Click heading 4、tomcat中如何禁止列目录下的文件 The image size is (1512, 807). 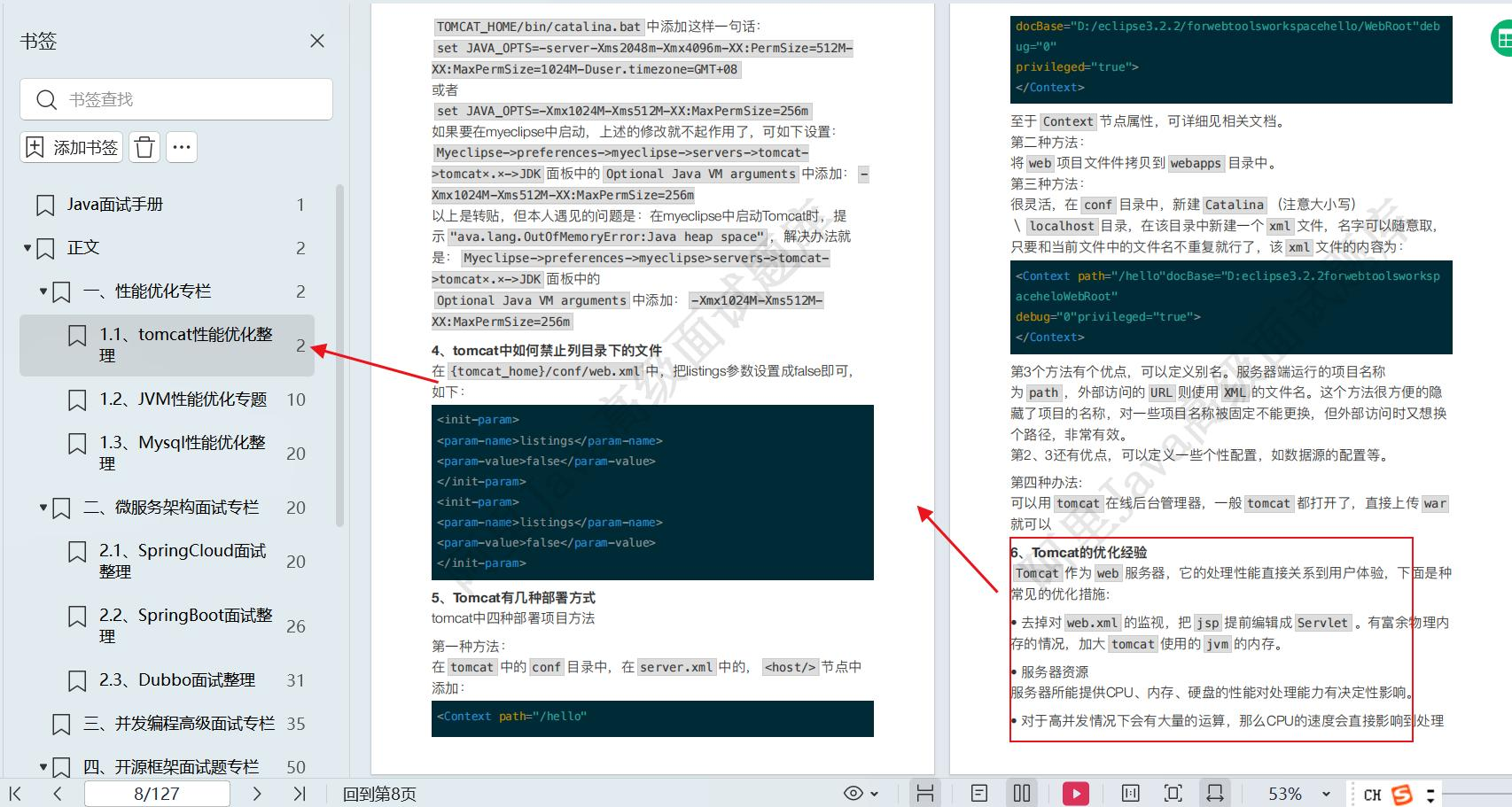click(x=547, y=351)
